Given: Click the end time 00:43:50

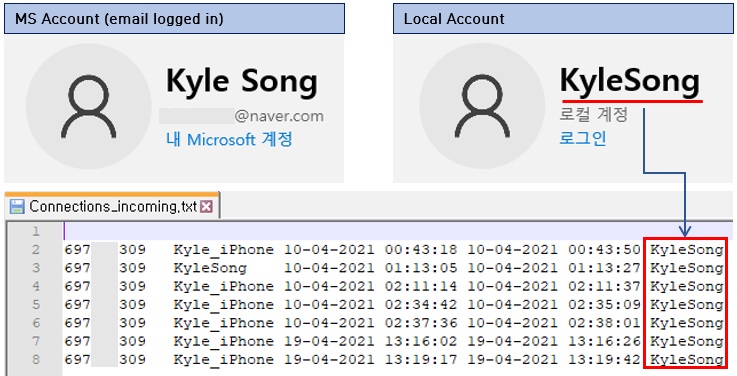Looking at the screenshot, I should tap(604, 250).
